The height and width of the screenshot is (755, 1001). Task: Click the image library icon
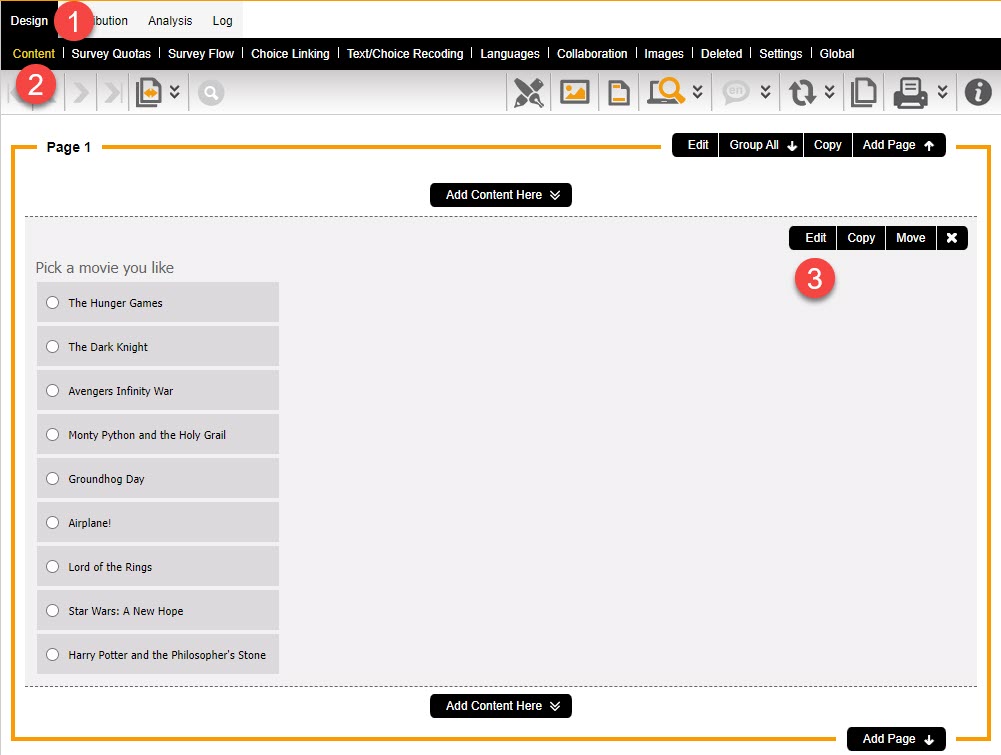(x=574, y=91)
